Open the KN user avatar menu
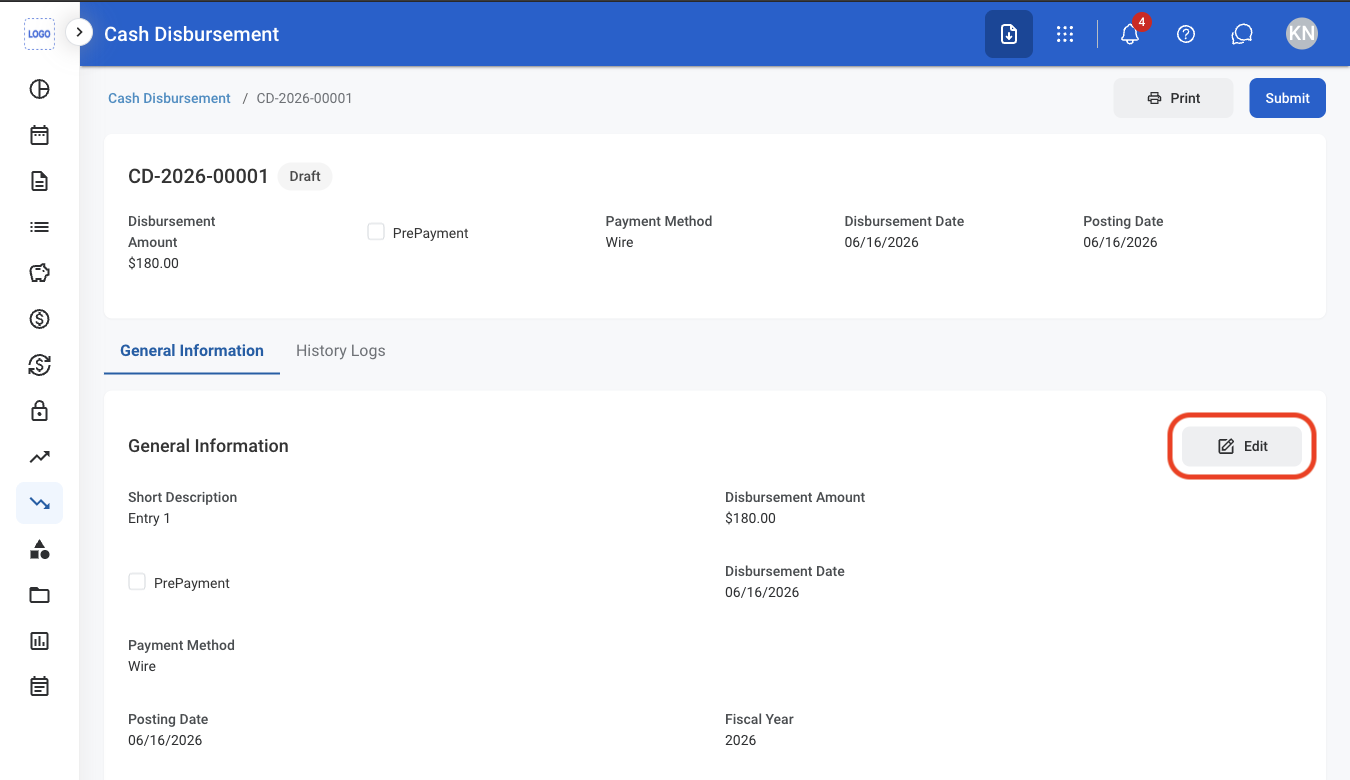The image size is (1350, 780). coord(1302,34)
